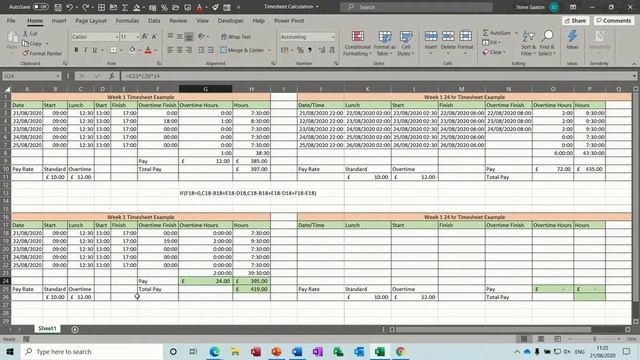Open the Format cells menu
This screenshot has height=360, width=640.
coord(465,42)
